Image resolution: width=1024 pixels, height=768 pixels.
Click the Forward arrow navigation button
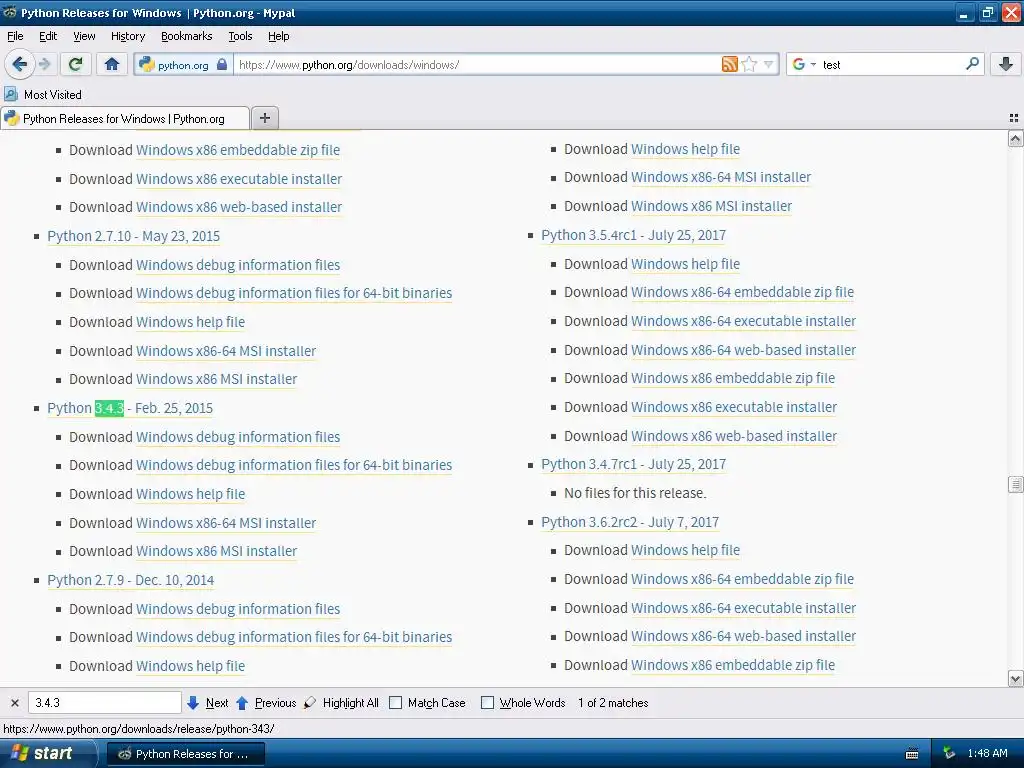[x=44, y=64]
